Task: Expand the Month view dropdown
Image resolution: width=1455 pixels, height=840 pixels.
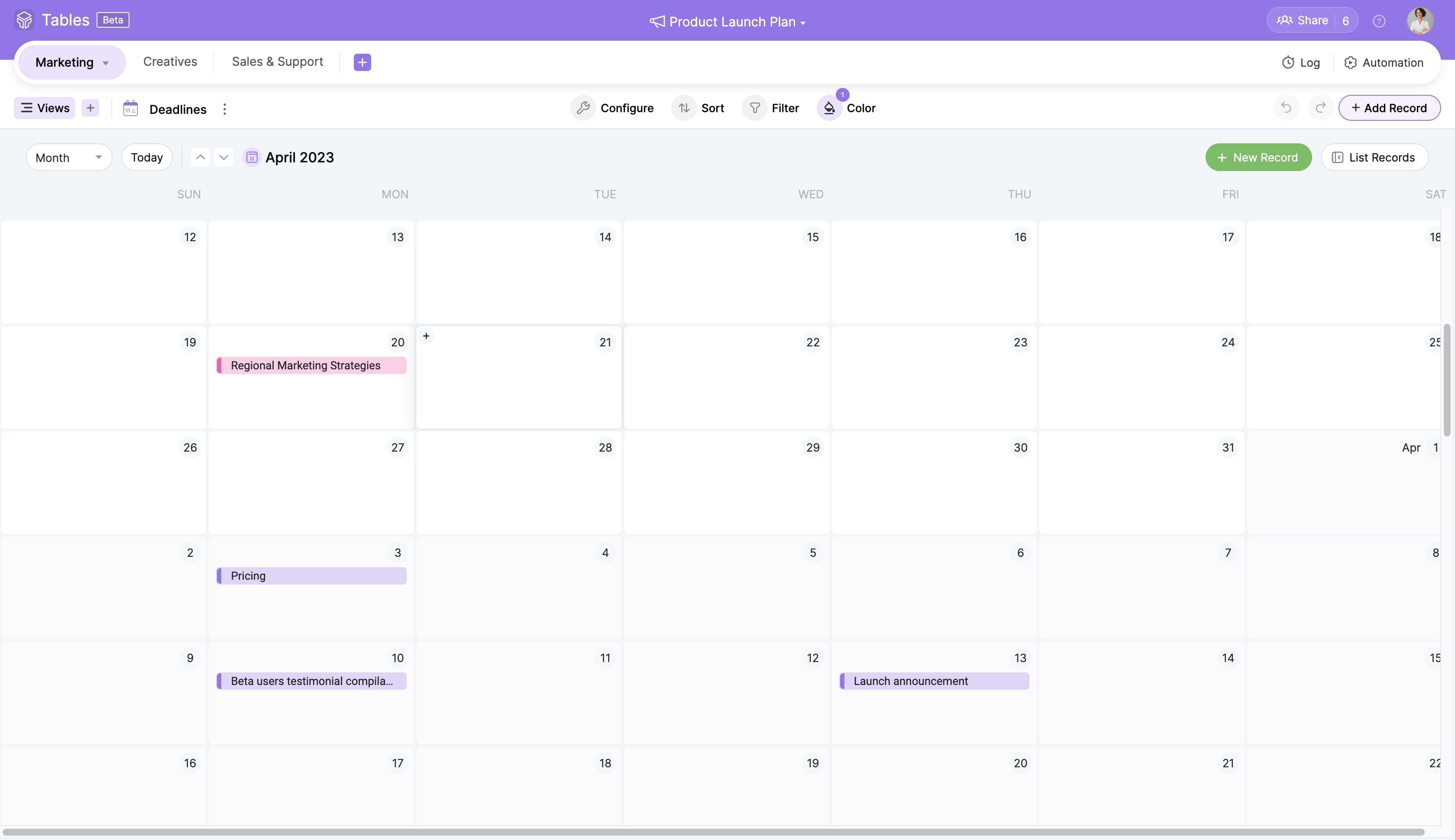Action: point(69,158)
